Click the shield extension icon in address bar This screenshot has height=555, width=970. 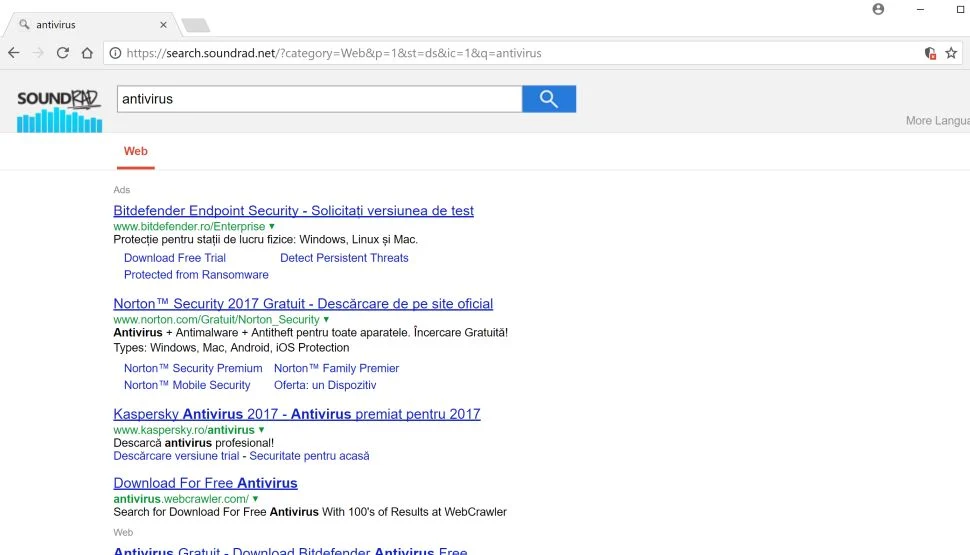[x=930, y=53]
